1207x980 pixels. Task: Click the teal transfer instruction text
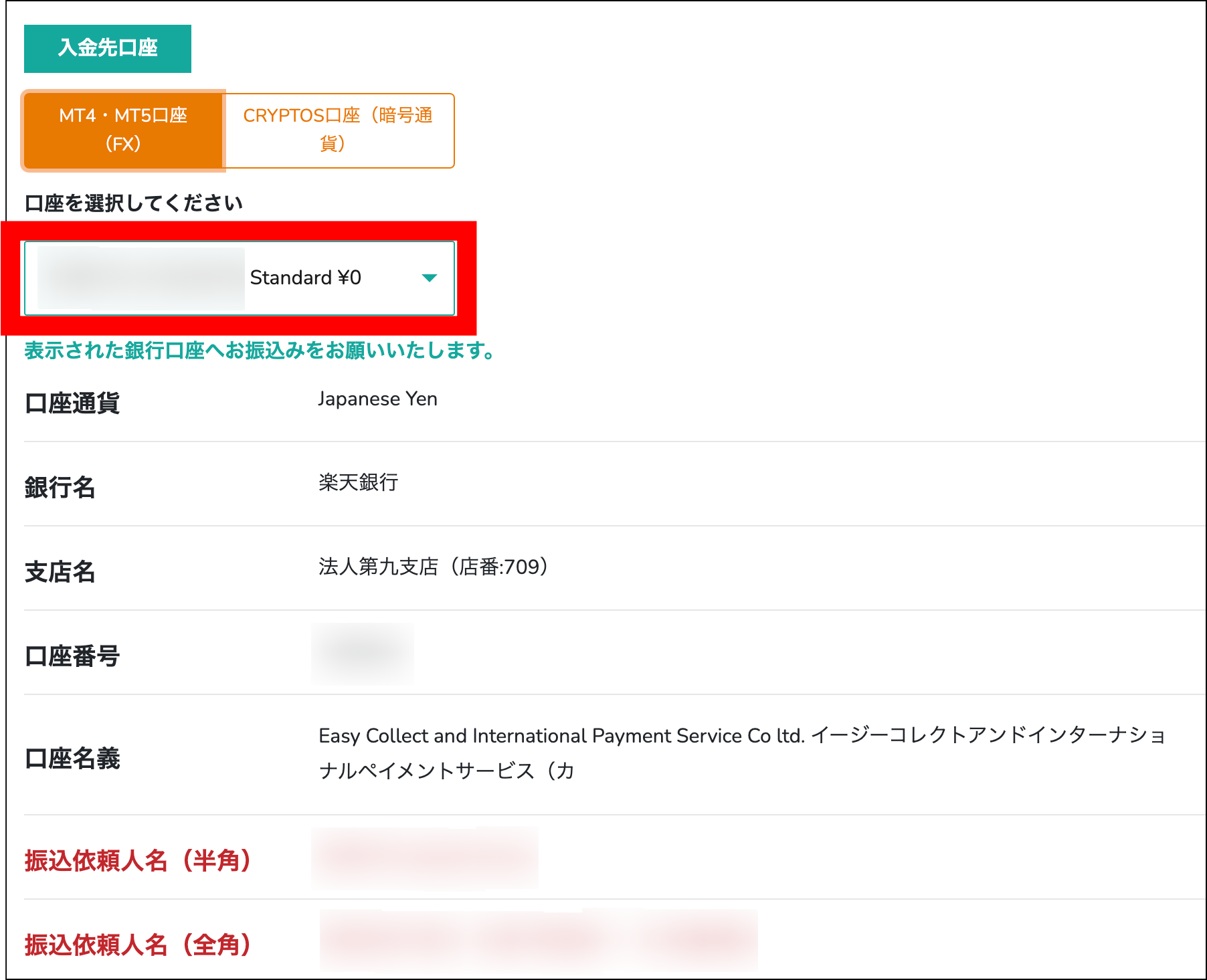(x=259, y=352)
